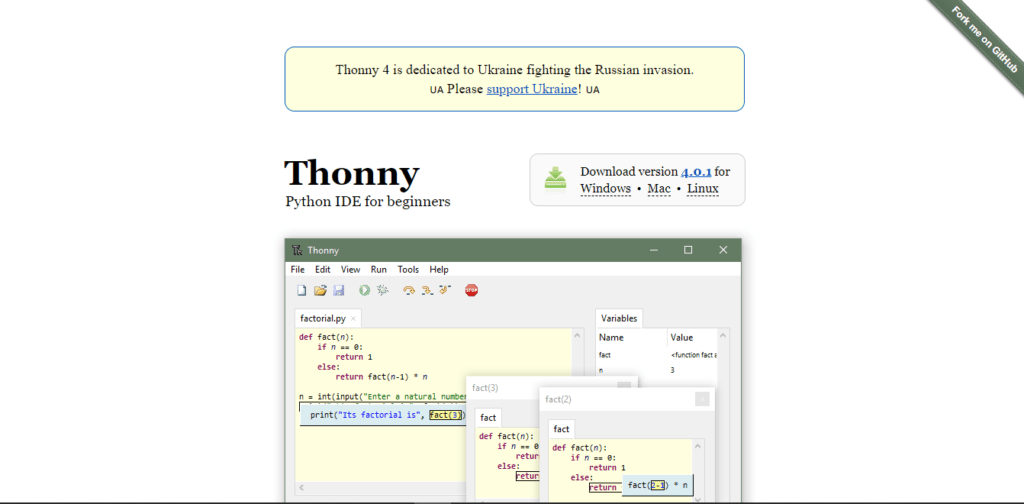Stop execution with the red STOP icon
1024x504 pixels.
click(x=472, y=291)
